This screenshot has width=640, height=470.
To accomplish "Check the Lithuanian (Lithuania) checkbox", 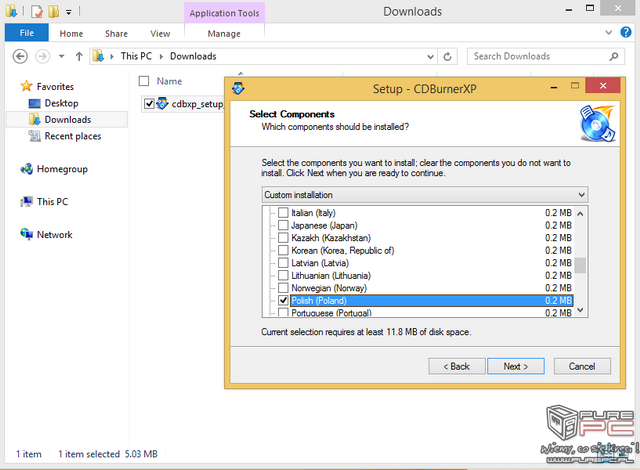I will point(283,275).
